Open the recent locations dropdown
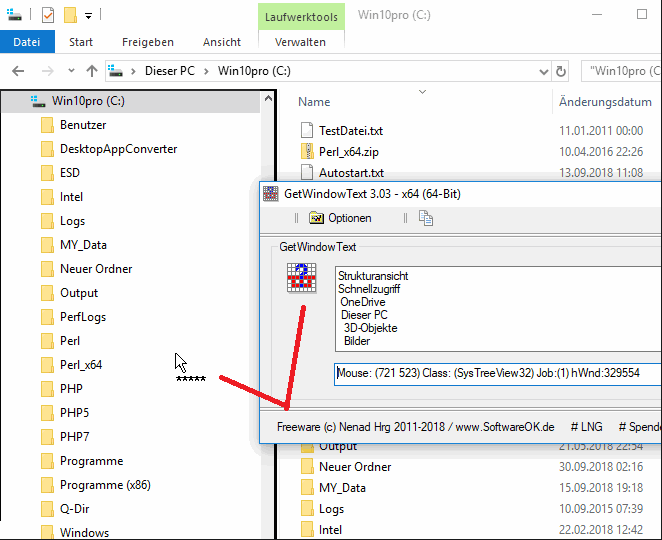Viewport: 662px width, 540px height. [x=71, y=71]
